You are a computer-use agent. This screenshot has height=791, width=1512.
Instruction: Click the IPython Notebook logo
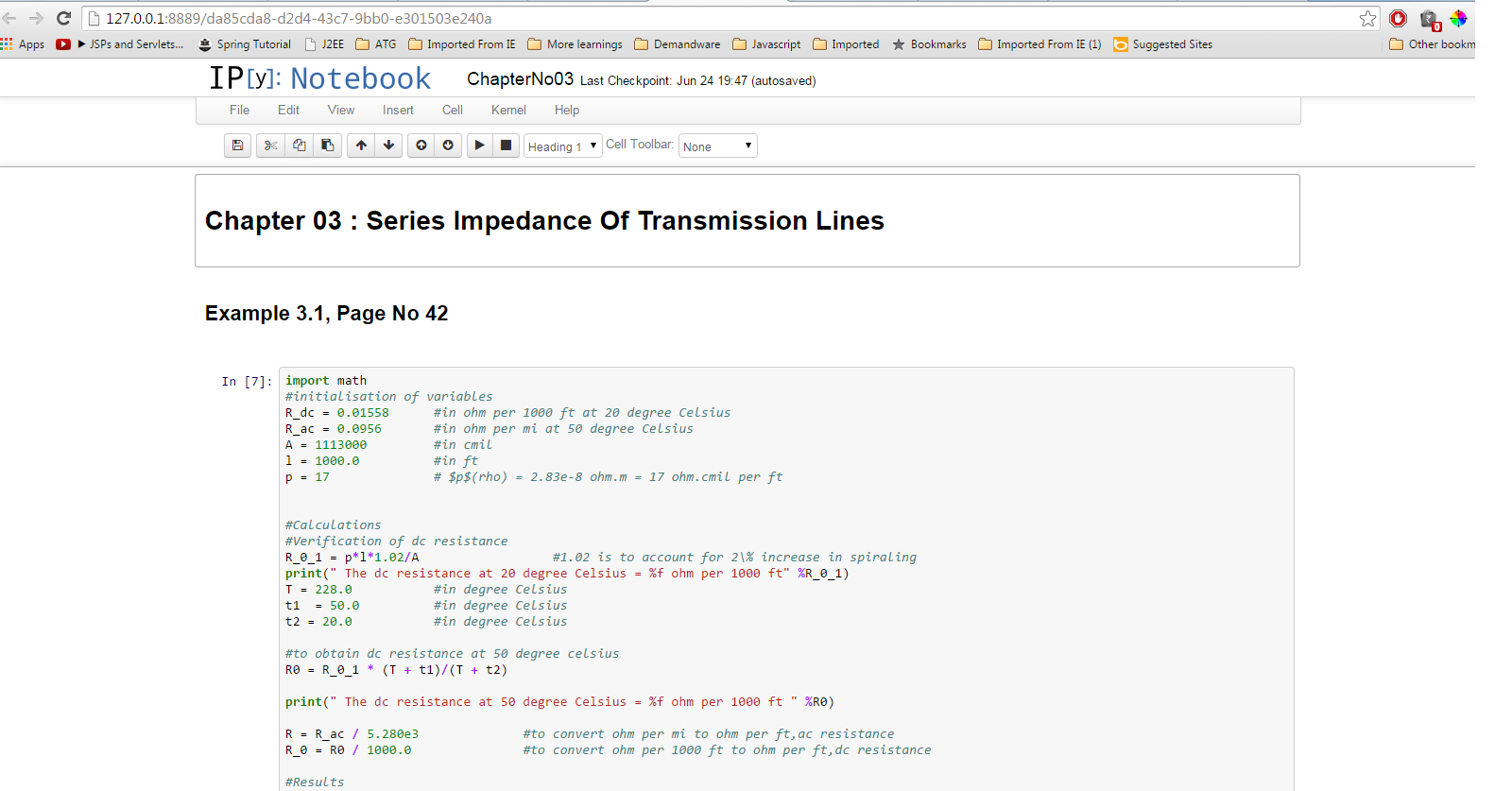tap(319, 78)
